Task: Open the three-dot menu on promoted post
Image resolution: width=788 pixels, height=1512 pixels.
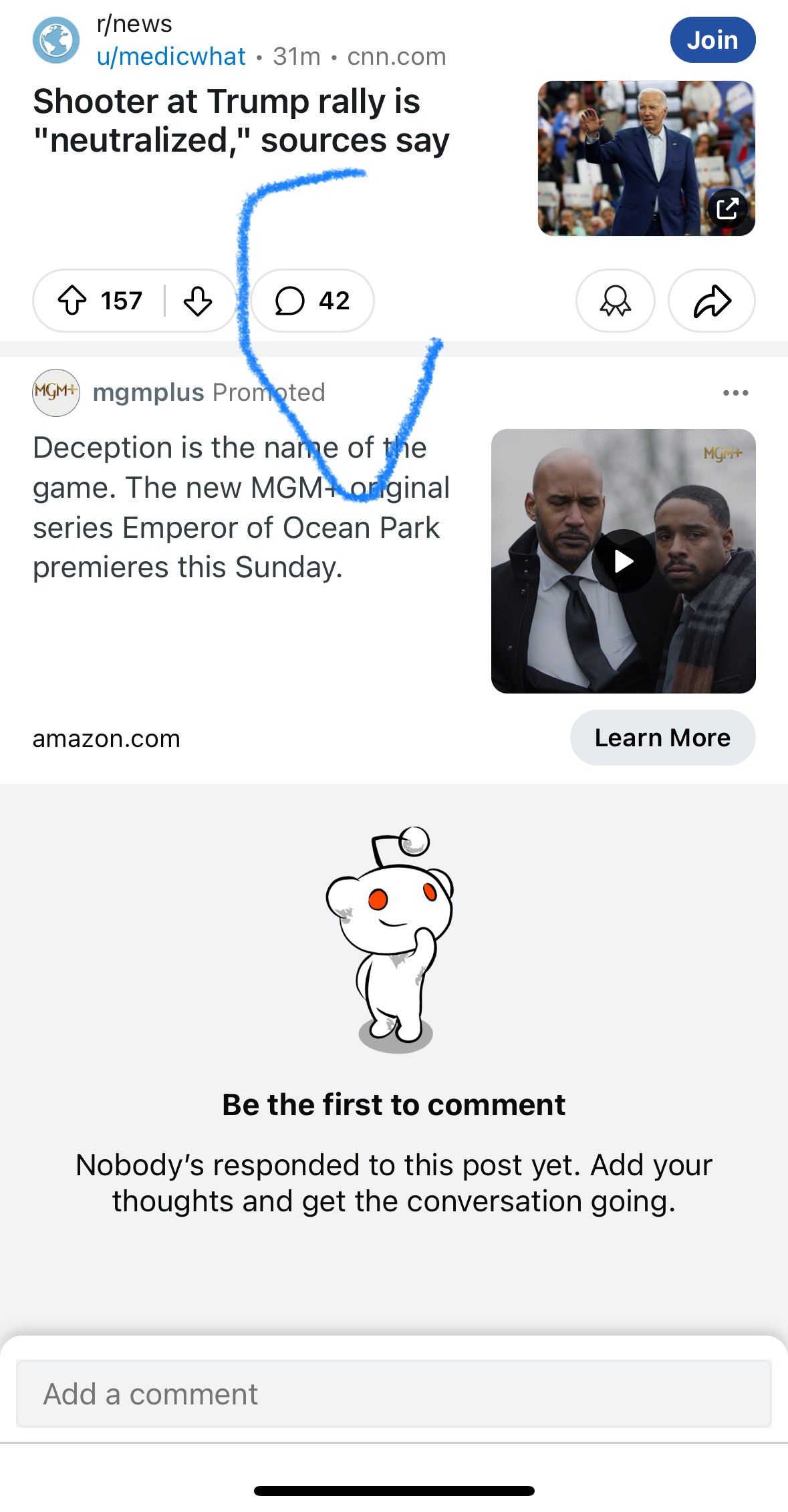Action: point(735,392)
